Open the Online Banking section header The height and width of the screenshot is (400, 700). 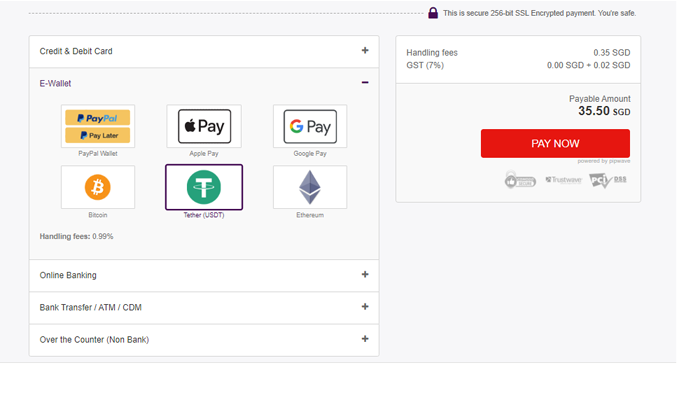(x=68, y=275)
